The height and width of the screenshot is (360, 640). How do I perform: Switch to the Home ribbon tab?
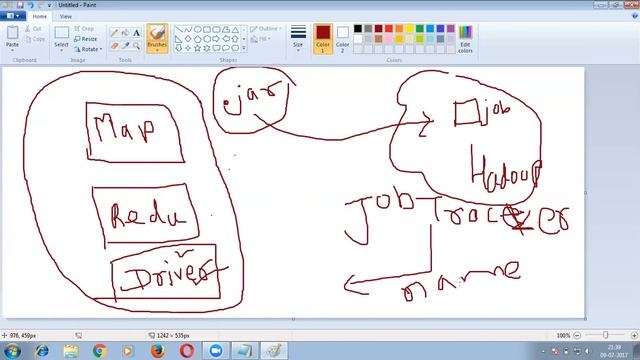[x=40, y=16]
